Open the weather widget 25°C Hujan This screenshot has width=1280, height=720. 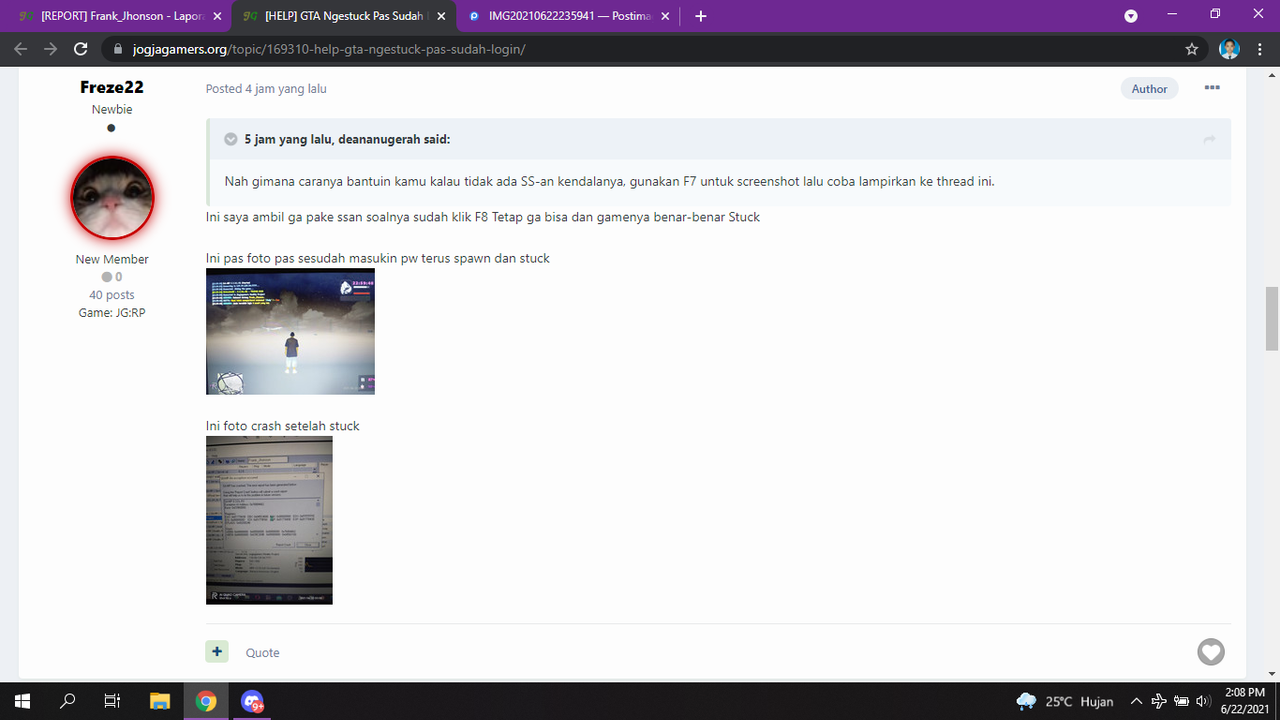point(1063,701)
